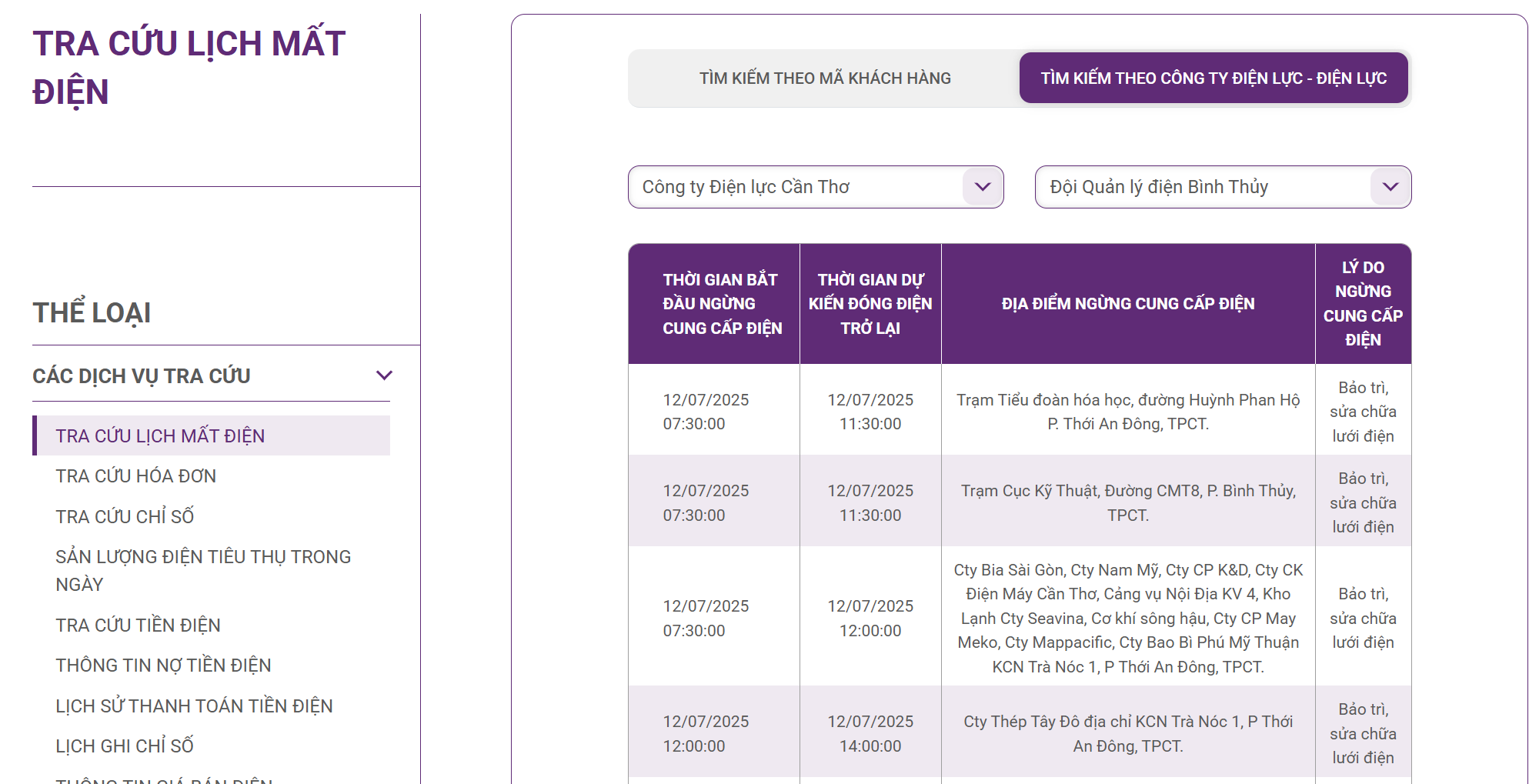
Task: Go to Tra cứu hóa đơn
Action: tap(135, 476)
